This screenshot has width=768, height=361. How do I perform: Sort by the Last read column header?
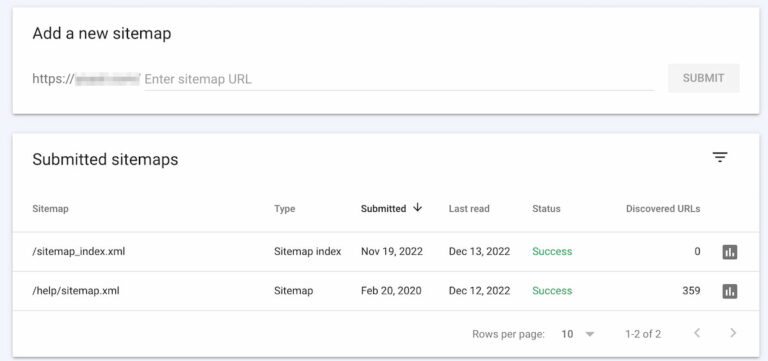pos(469,209)
